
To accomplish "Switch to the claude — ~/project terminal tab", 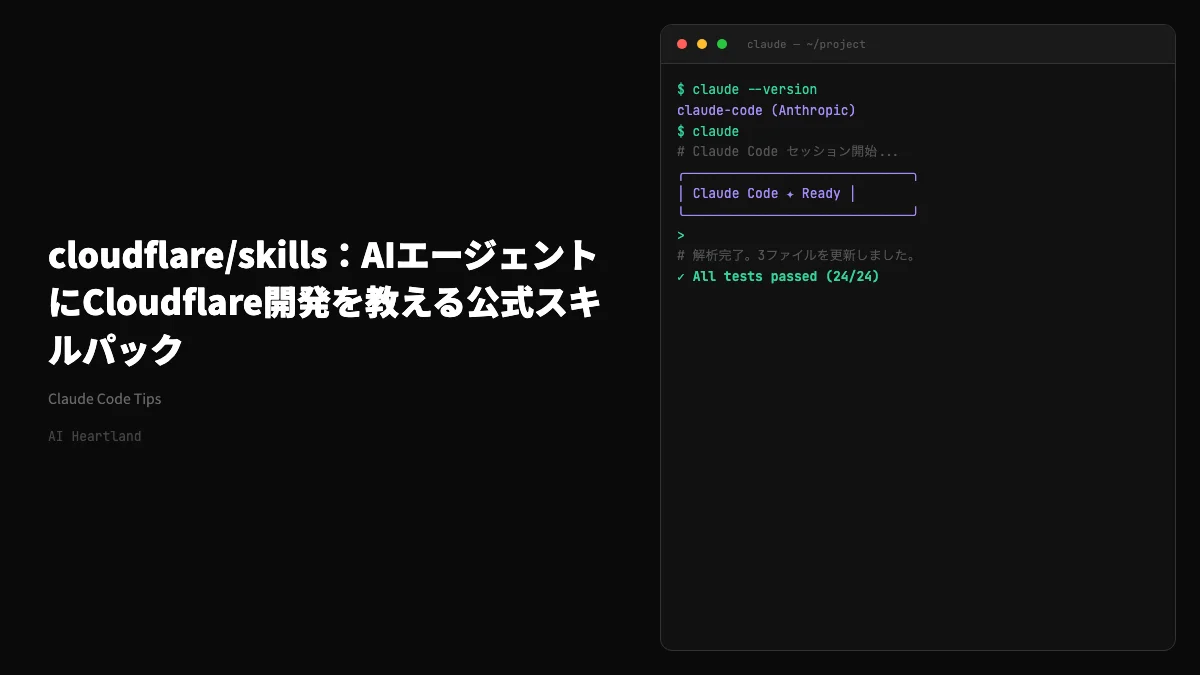I will pos(806,44).
